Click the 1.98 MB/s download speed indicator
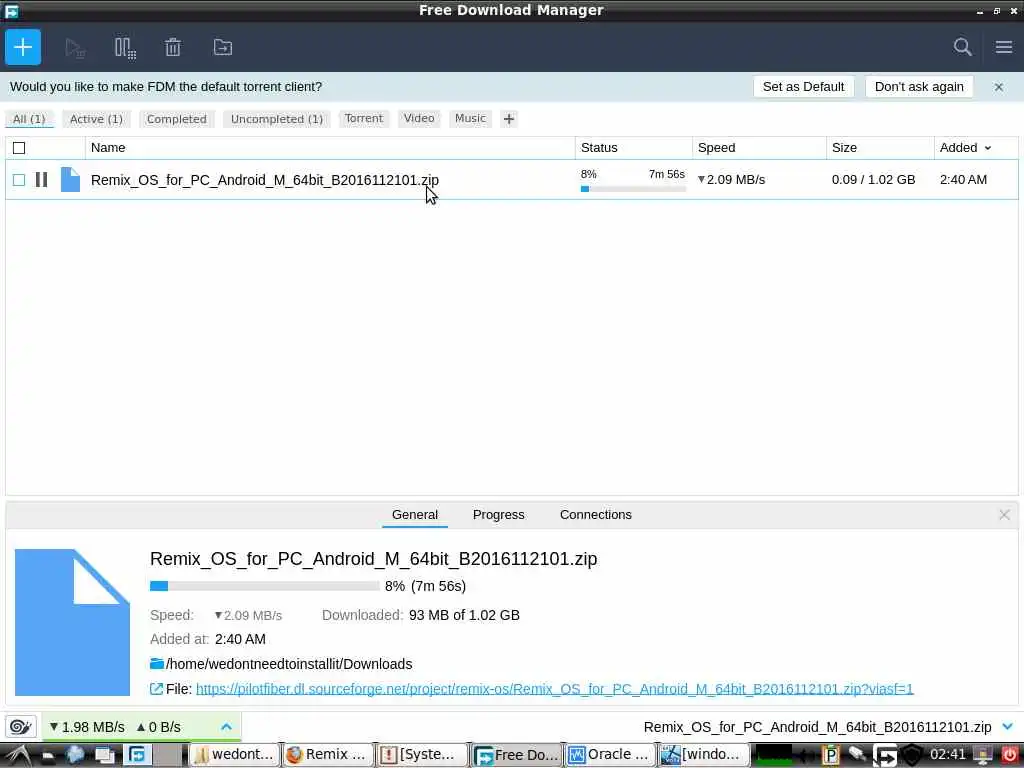1024x768 pixels. click(x=87, y=727)
